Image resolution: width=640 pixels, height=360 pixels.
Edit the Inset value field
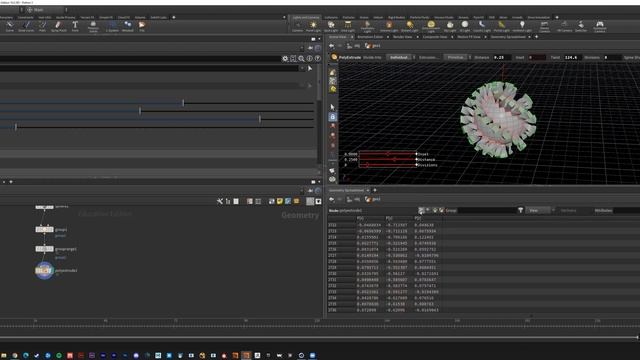click(x=536, y=58)
